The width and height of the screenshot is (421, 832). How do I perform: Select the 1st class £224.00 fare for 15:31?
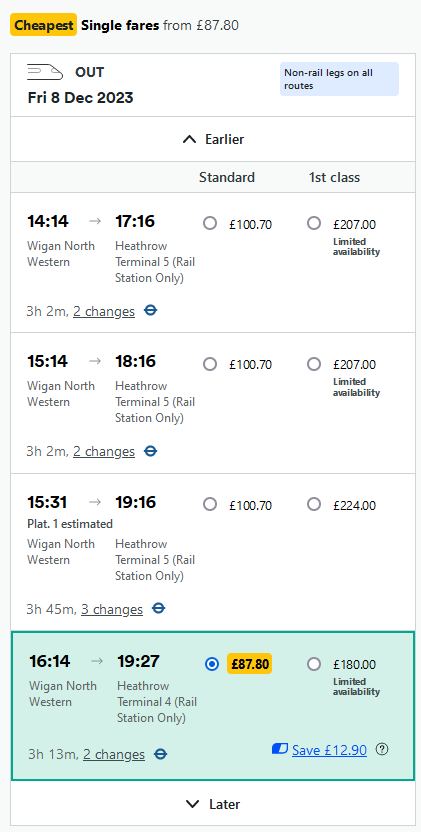[314, 504]
